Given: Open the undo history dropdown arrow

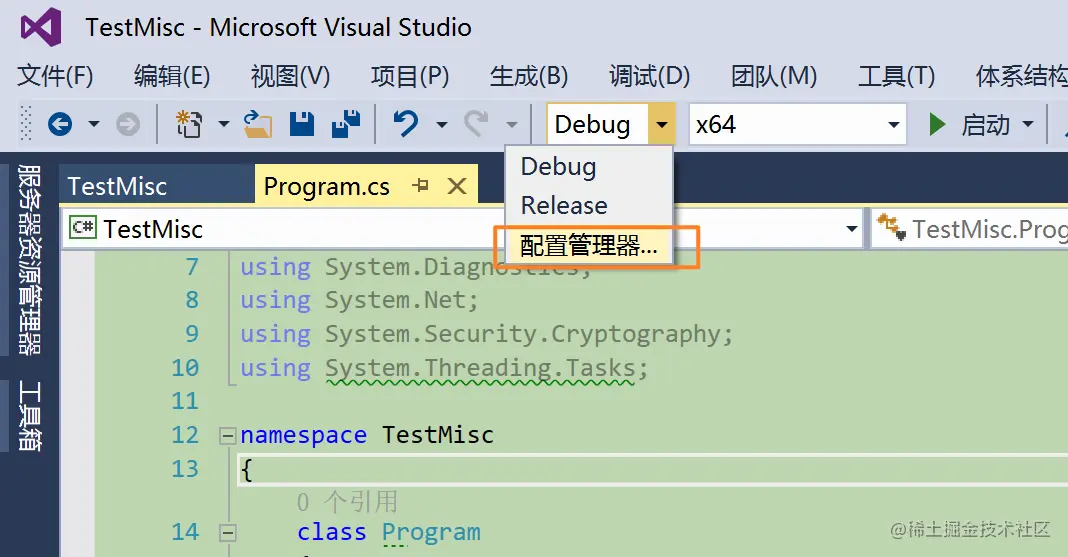Looking at the screenshot, I should pyautogui.click(x=441, y=125).
